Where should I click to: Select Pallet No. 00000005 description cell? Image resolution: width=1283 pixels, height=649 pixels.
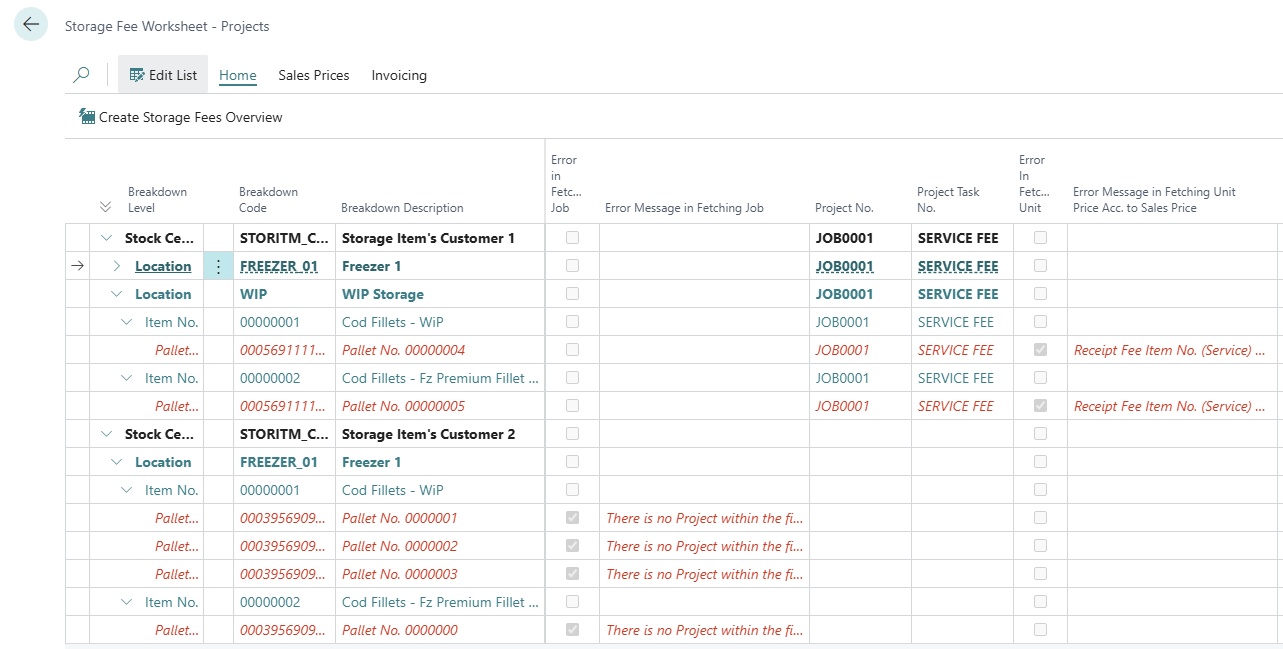[x=403, y=406]
